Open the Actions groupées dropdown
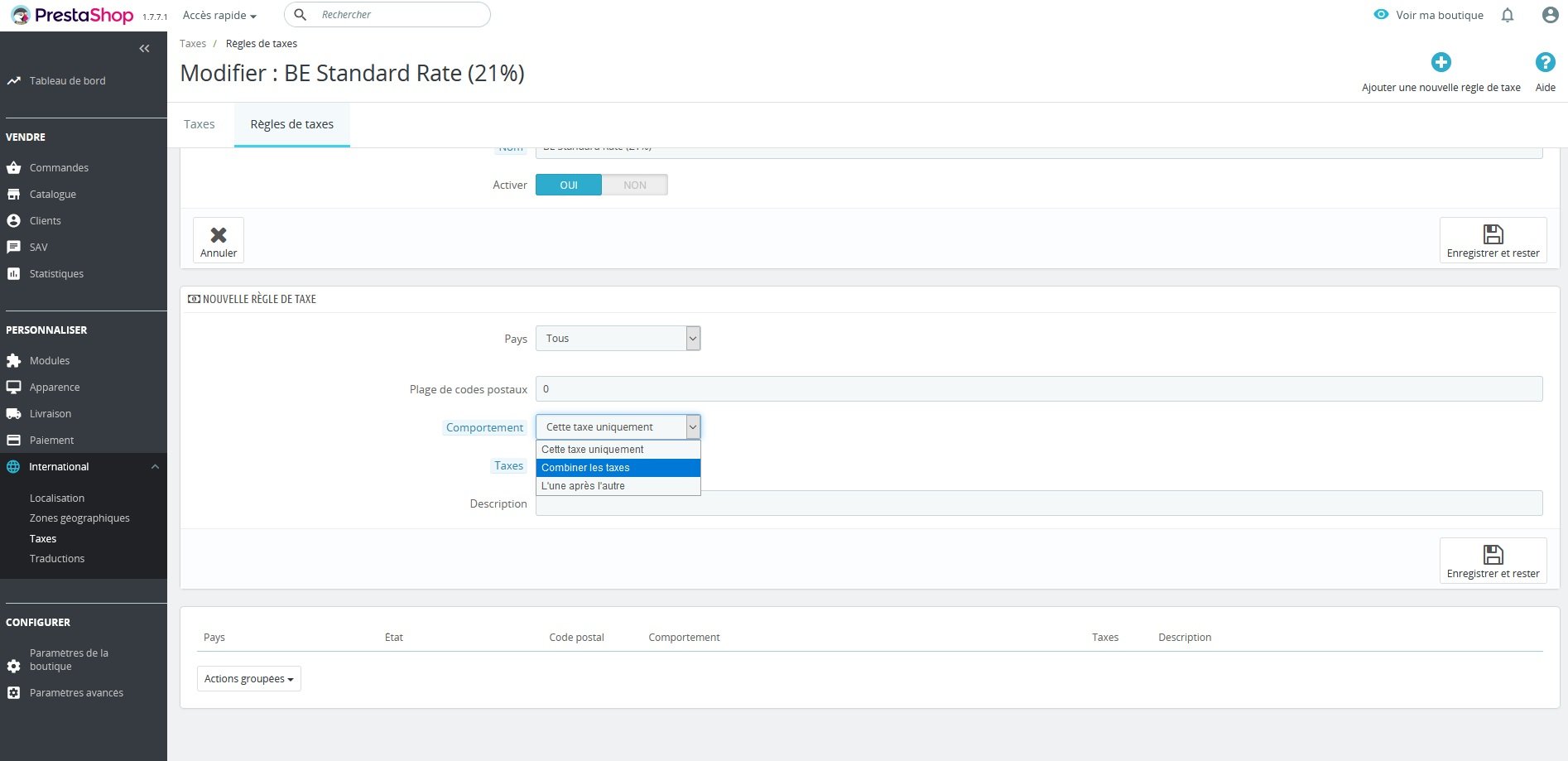 pyautogui.click(x=248, y=678)
